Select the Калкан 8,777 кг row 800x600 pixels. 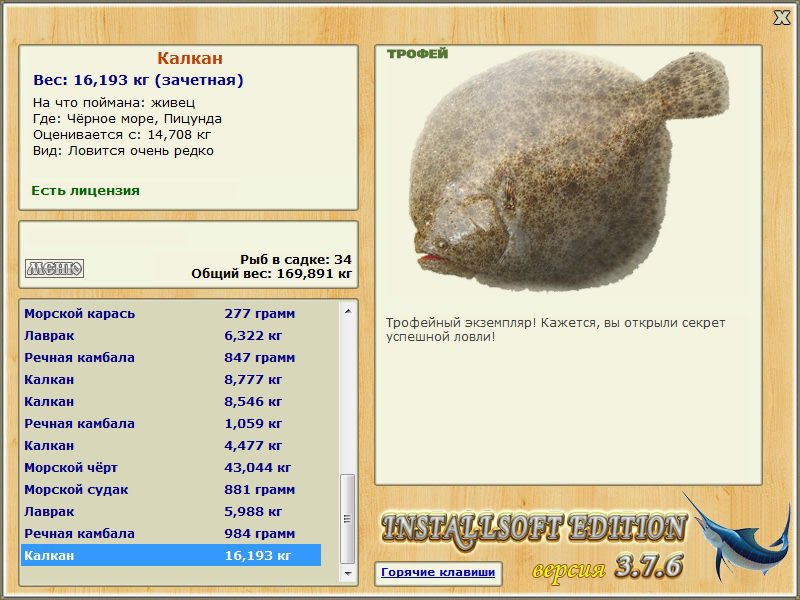pyautogui.click(x=171, y=379)
